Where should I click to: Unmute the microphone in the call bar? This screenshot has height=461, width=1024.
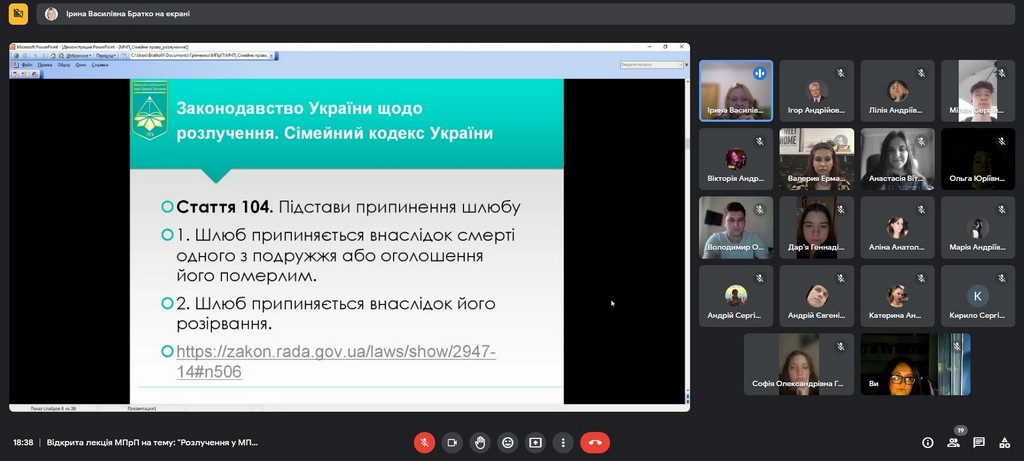pyautogui.click(x=424, y=442)
